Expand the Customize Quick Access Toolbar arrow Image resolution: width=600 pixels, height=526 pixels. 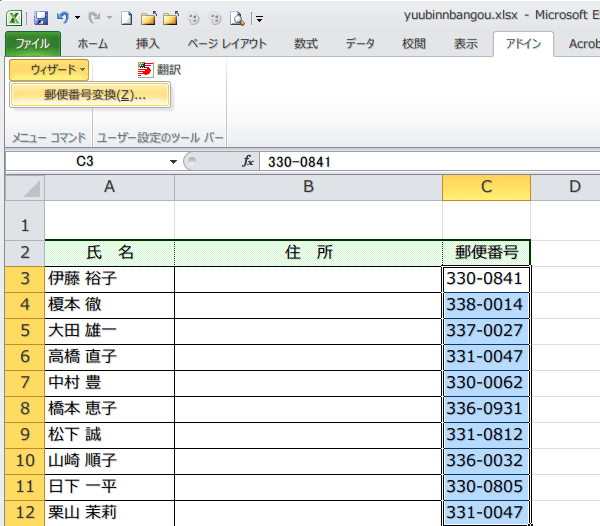click(x=258, y=18)
